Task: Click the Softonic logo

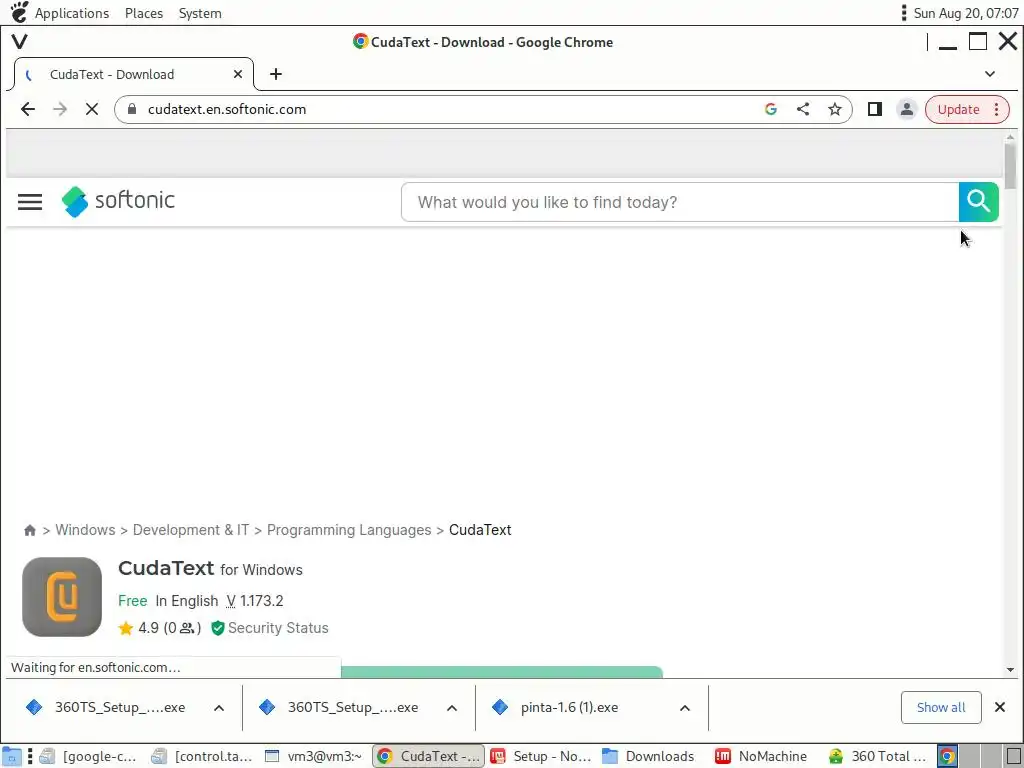Action: click(x=118, y=201)
